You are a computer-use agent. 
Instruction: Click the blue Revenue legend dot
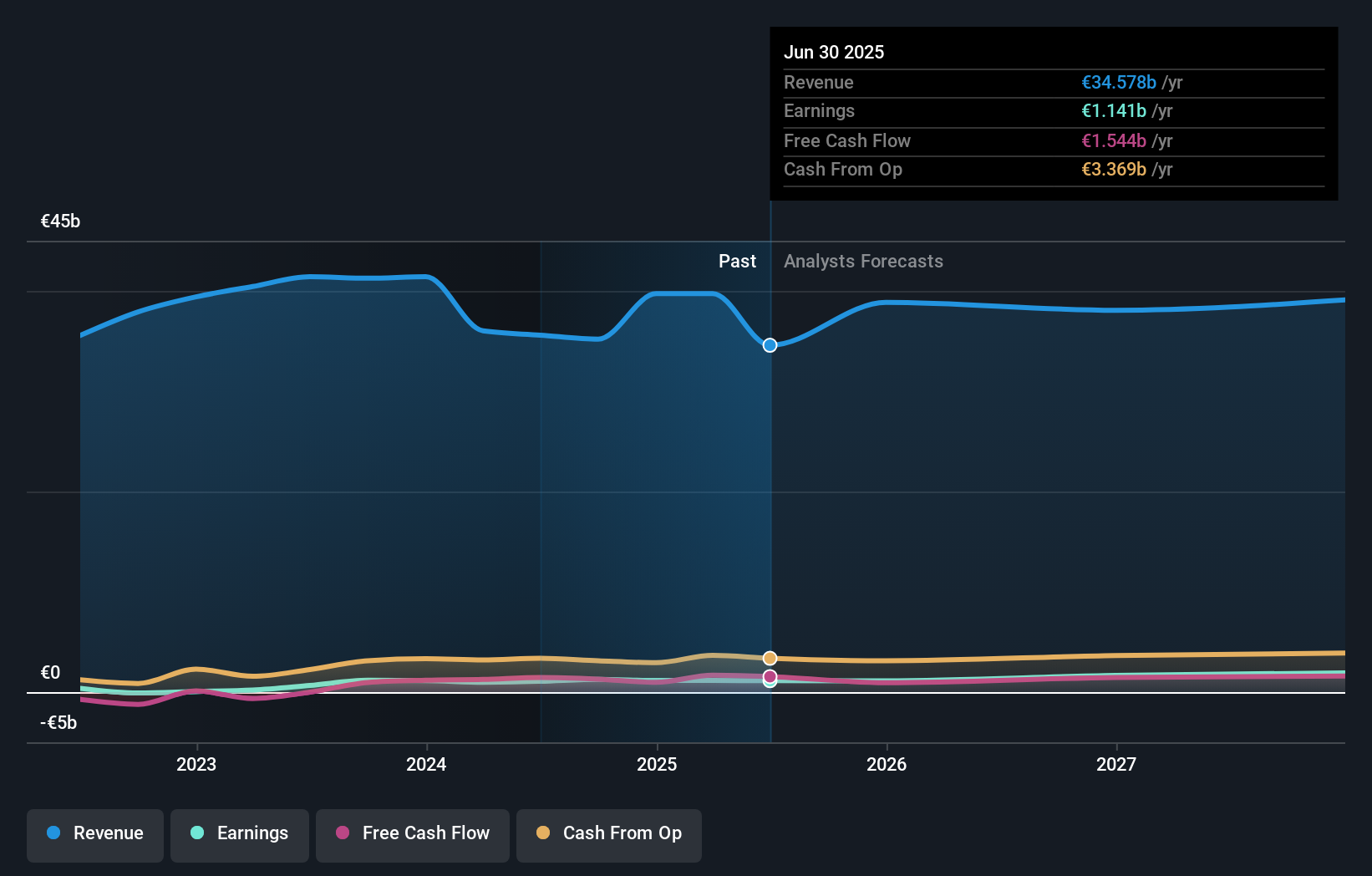click(x=53, y=833)
